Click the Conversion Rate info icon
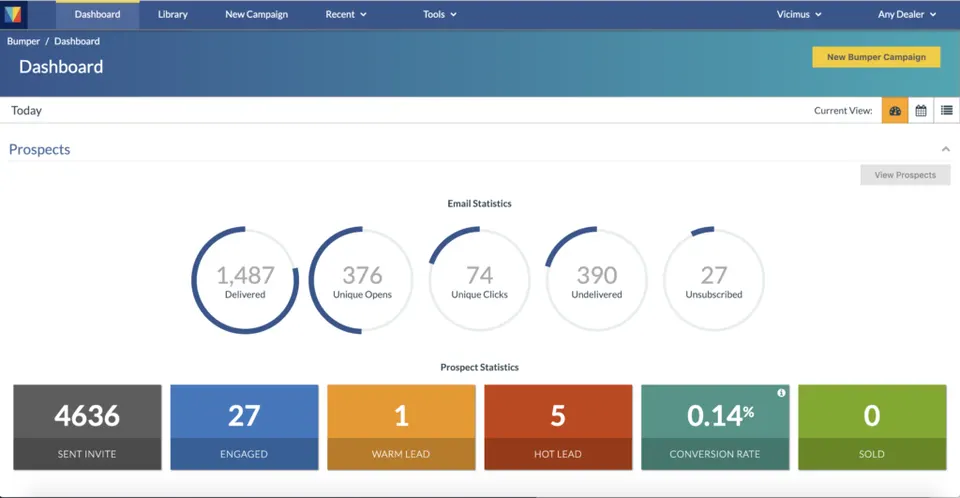This screenshot has width=960, height=498. click(781, 393)
